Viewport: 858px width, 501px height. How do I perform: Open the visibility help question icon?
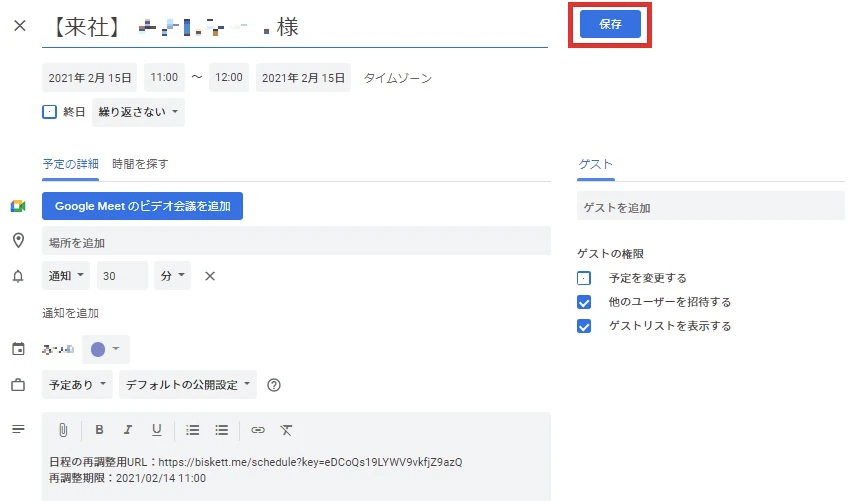tap(274, 385)
